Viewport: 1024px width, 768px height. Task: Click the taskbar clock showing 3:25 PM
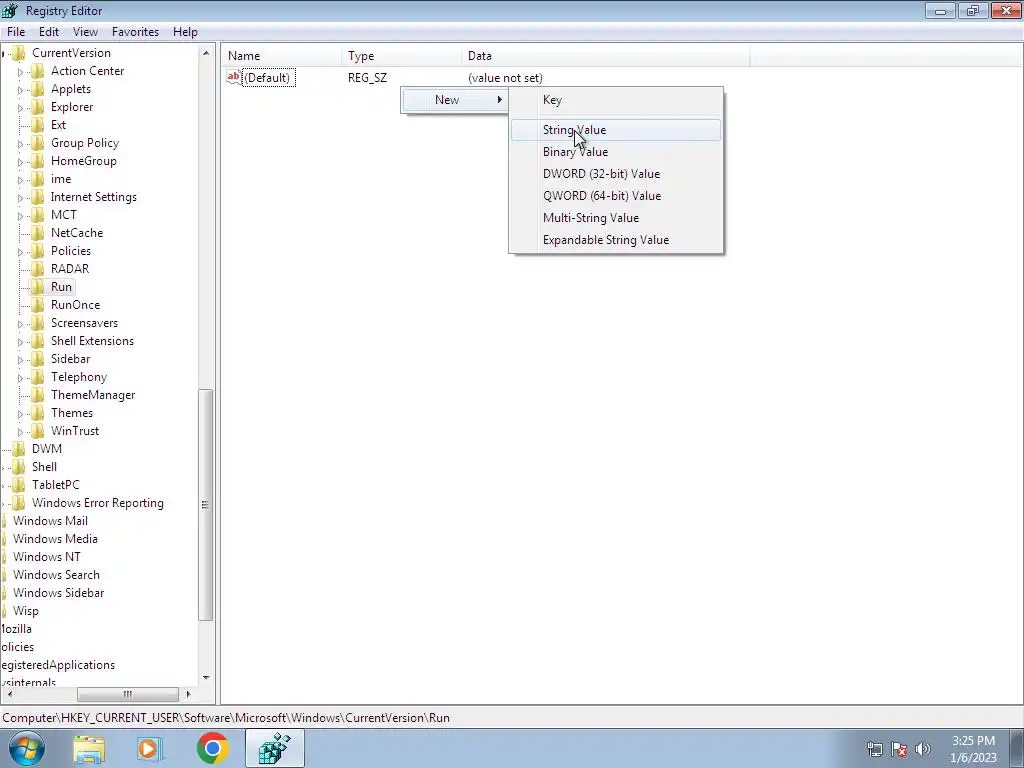(x=974, y=749)
